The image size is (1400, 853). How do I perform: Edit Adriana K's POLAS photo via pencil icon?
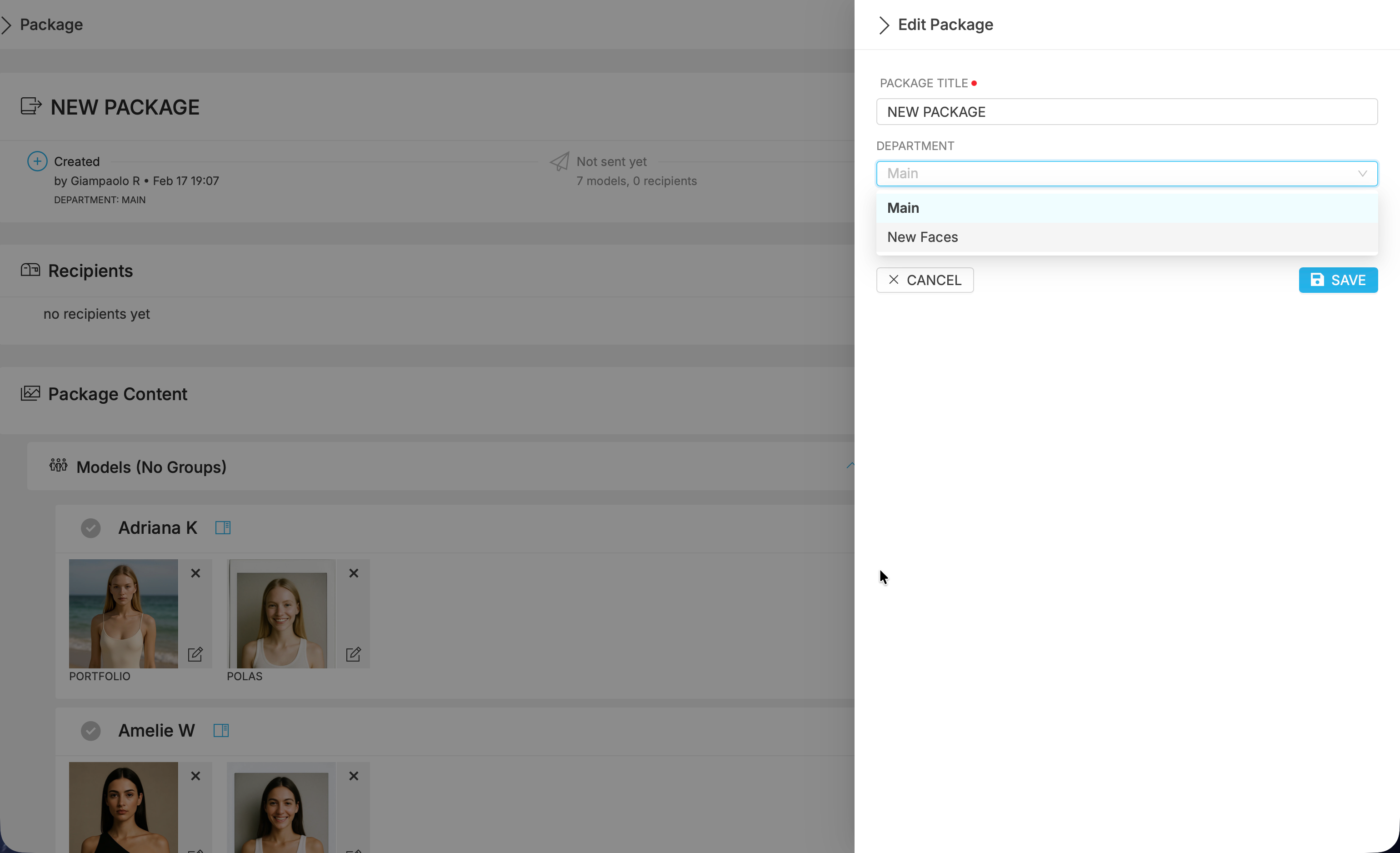point(354,654)
